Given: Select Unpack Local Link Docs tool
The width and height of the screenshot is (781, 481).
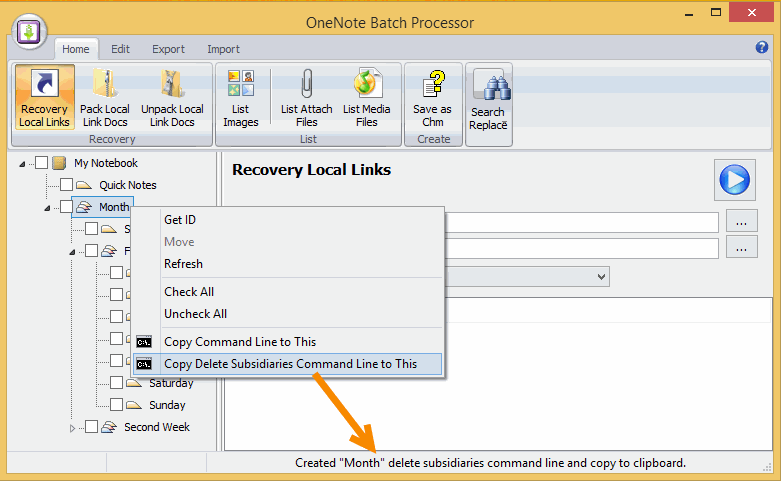Looking at the screenshot, I should (172, 97).
